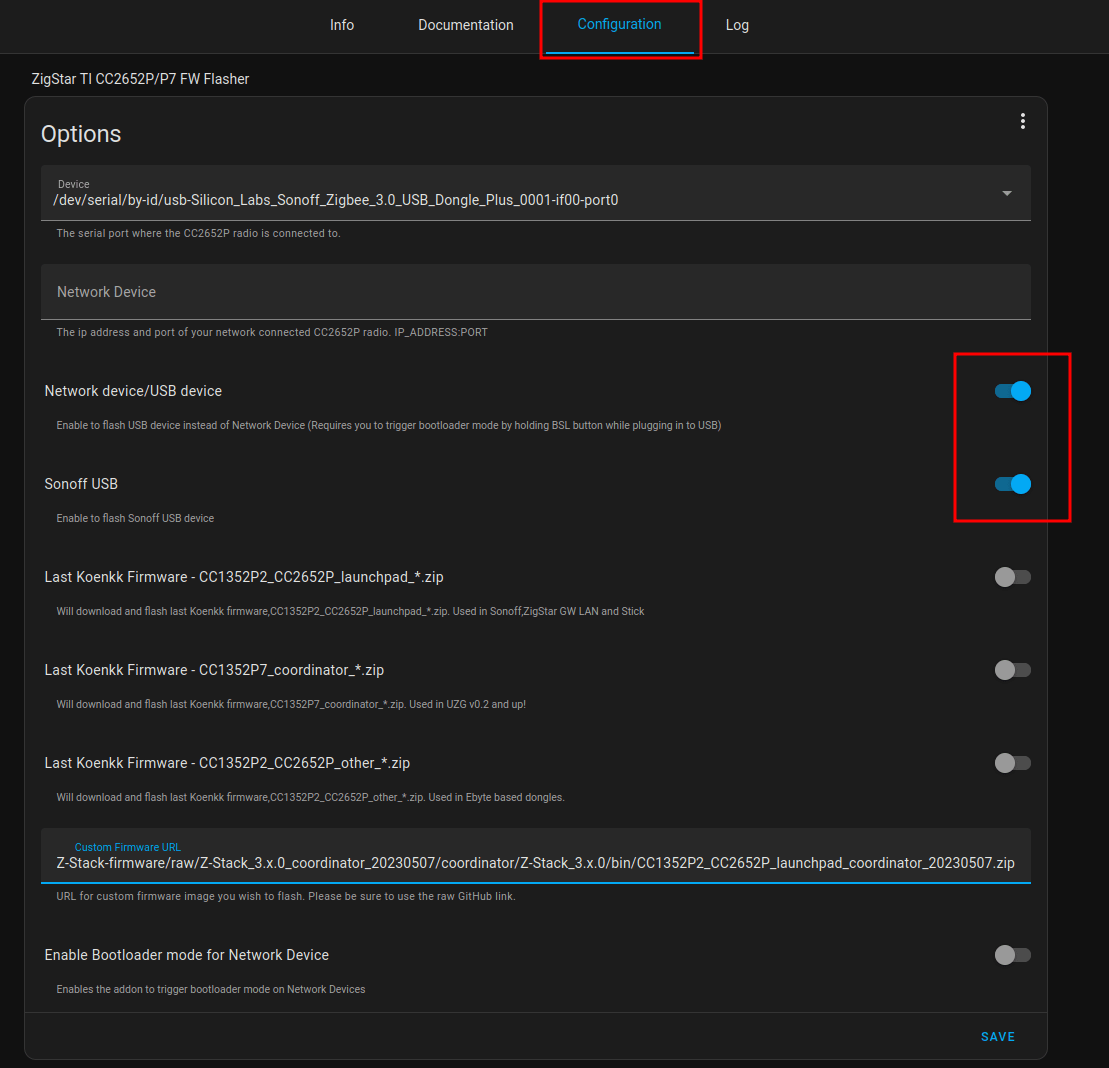Click the hint 'Used in Ebyte based dongles'
Screen dimensions: 1109x1068
[x=496, y=797]
